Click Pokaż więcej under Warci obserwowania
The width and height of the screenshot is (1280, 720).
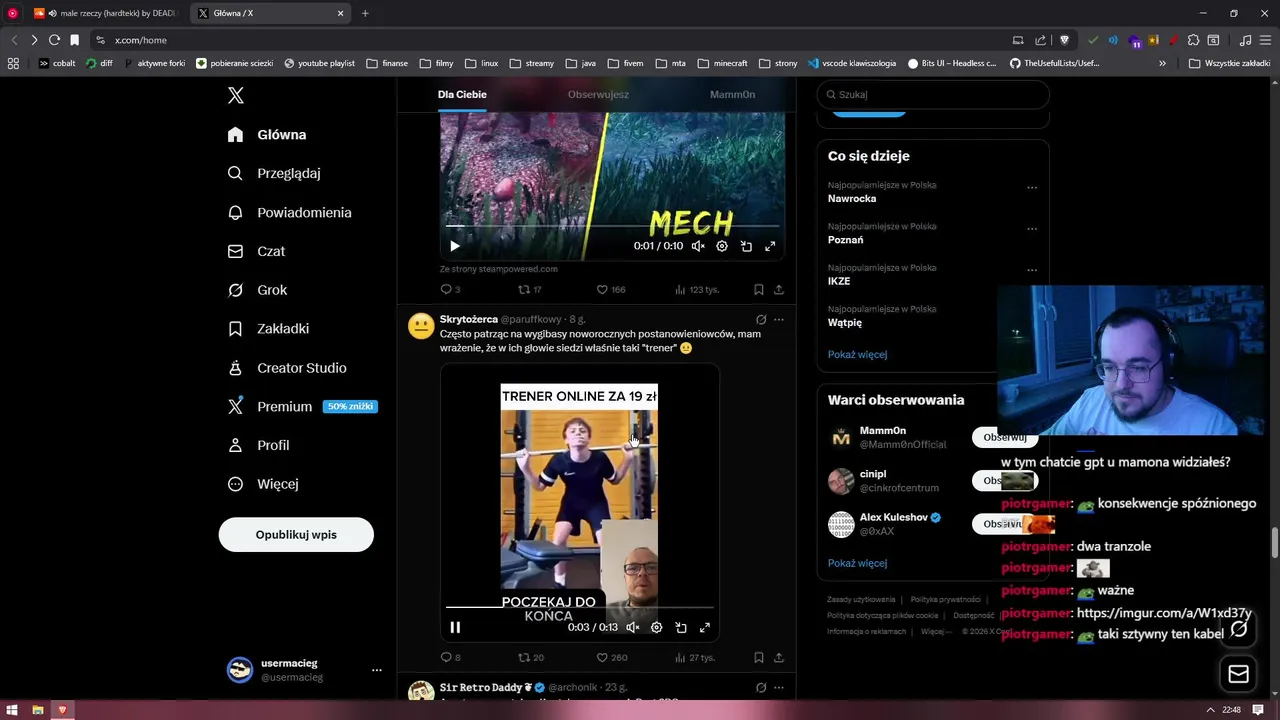point(857,563)
